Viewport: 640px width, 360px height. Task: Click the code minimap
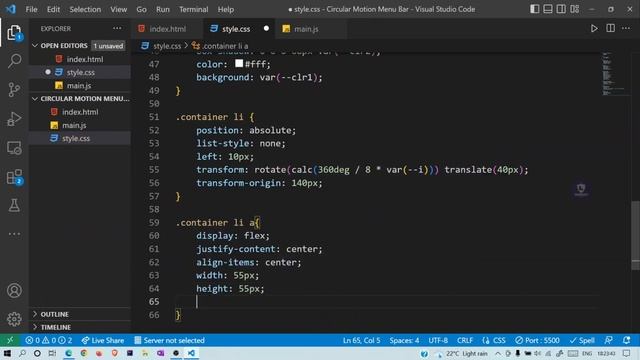coord(616,73)
